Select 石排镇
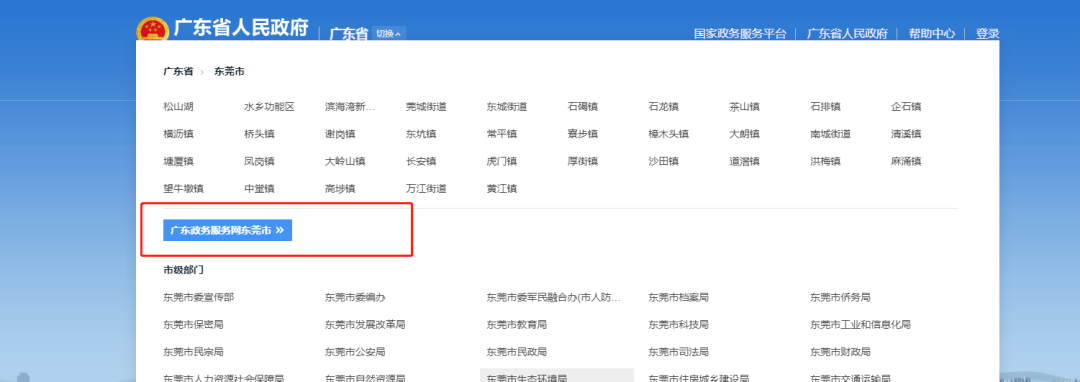The width and height of the screenshot is (1080, 382). point(825,107)
